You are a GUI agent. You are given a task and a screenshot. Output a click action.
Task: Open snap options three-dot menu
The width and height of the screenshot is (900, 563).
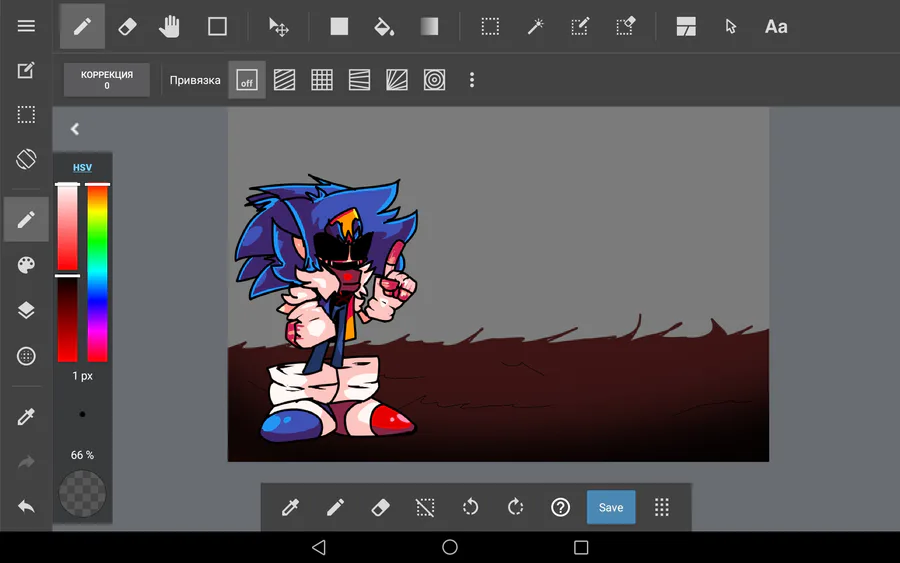[x=472, y=80]
